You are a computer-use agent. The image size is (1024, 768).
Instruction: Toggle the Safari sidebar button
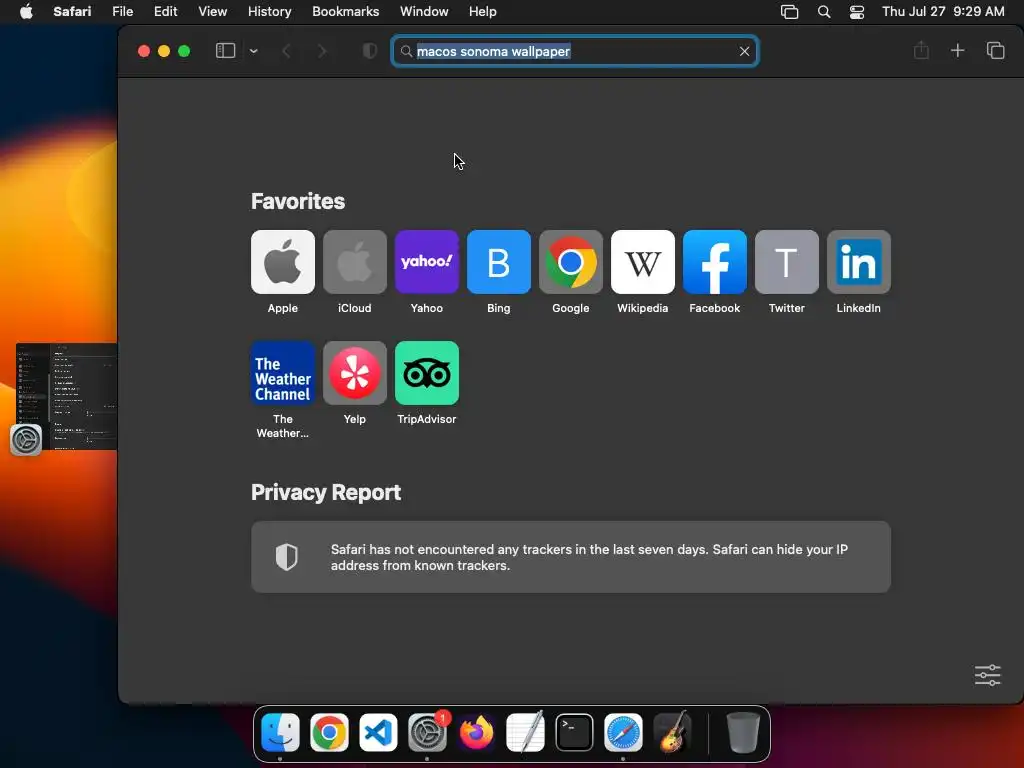point(225,51)
